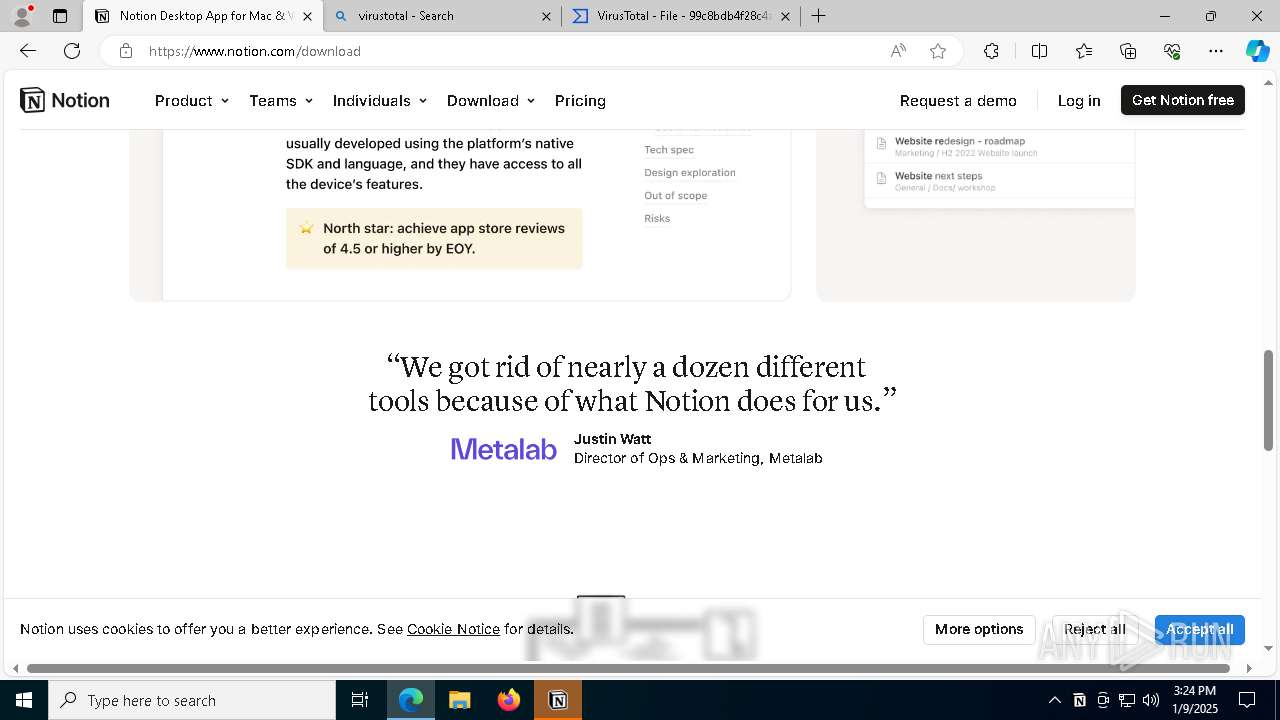
Task: Open the notification center icon
Action: pos(1247,700)
